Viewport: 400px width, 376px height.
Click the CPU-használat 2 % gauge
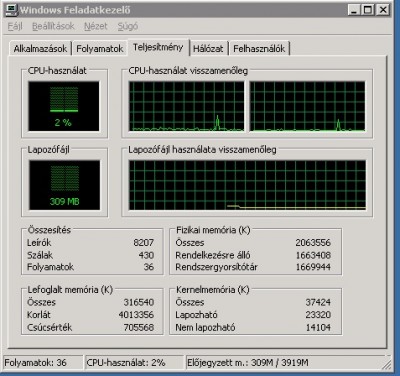tap(64, 106)
